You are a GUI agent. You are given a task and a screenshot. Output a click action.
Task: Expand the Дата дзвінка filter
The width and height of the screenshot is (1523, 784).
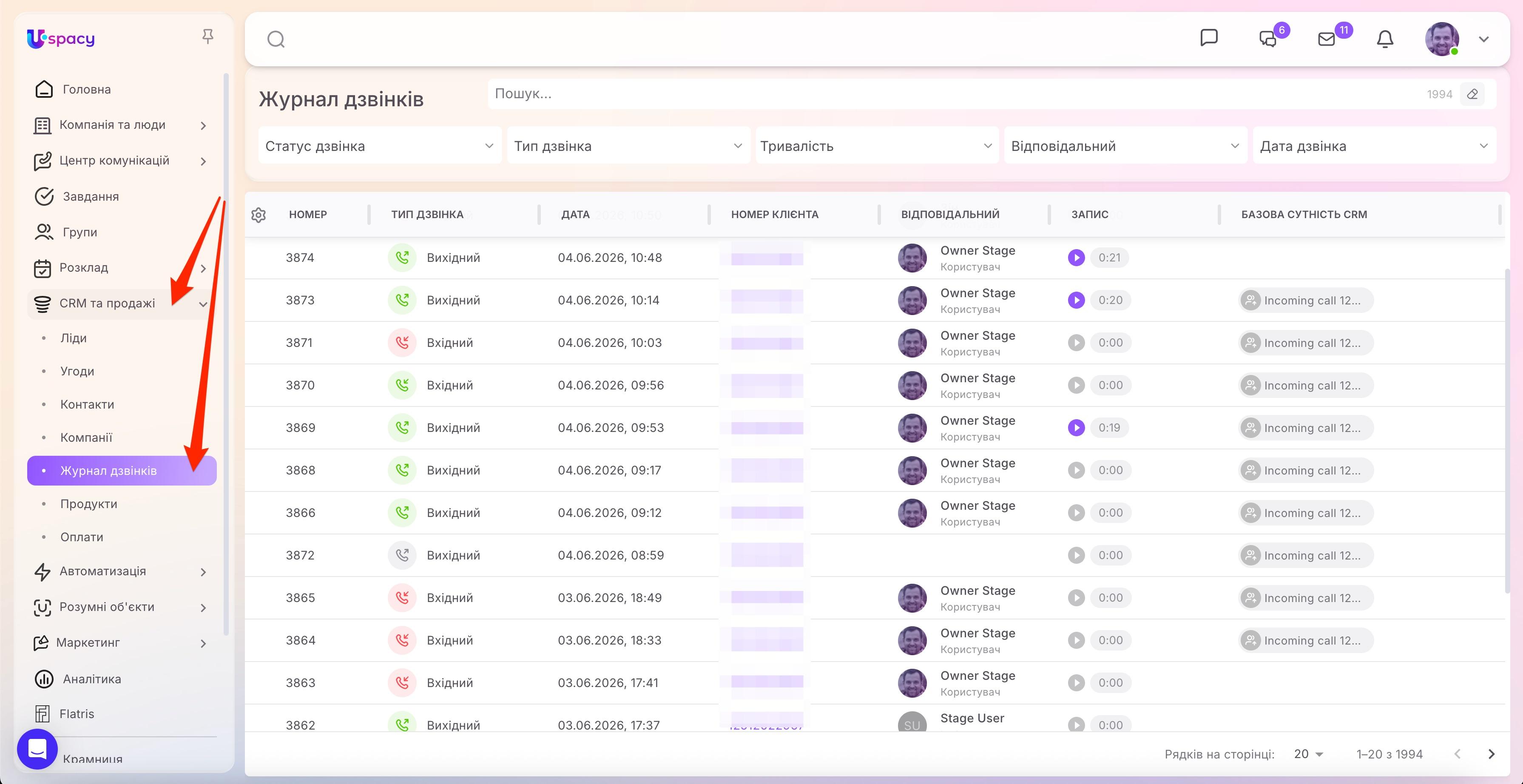1374,145
